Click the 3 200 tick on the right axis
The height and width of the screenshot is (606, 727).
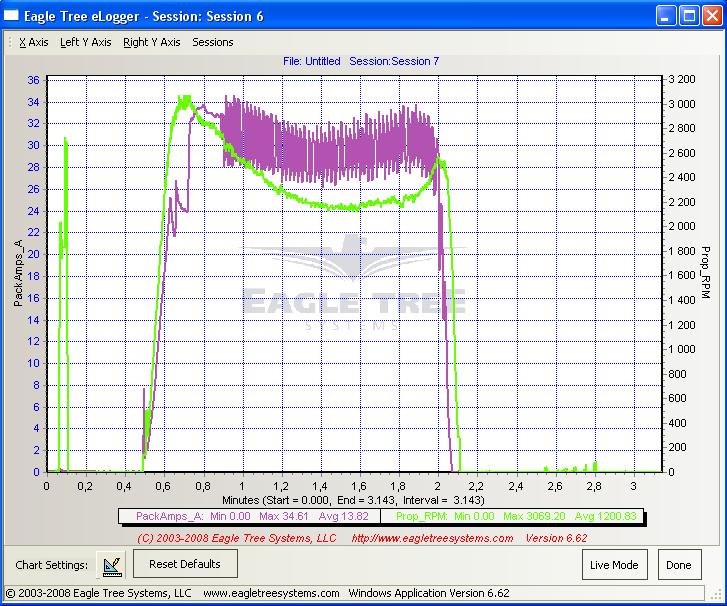(x=681, y=79)
